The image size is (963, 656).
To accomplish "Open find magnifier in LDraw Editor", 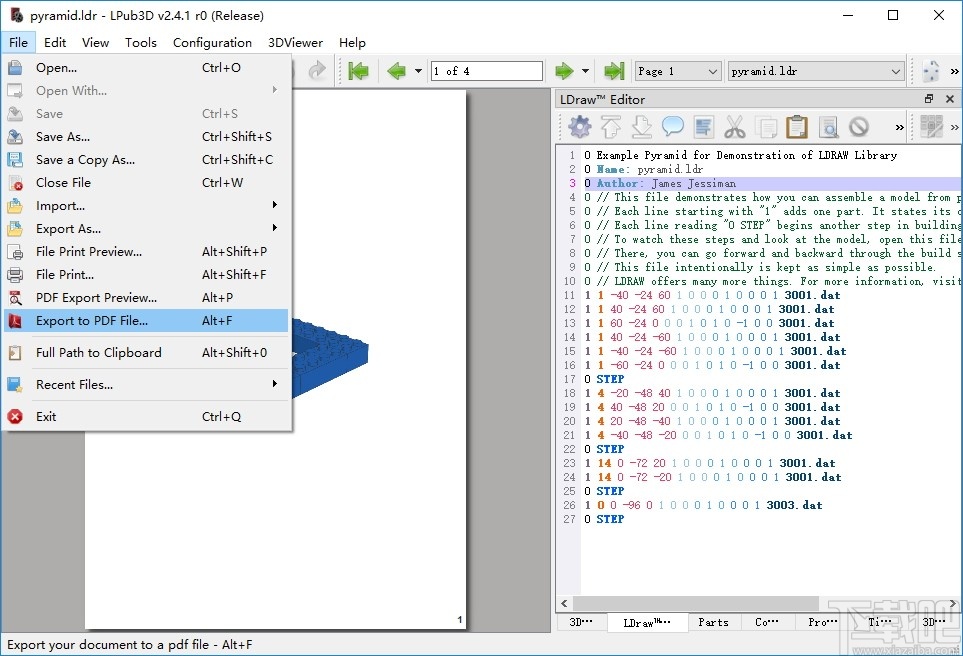I will pos(828,127).
